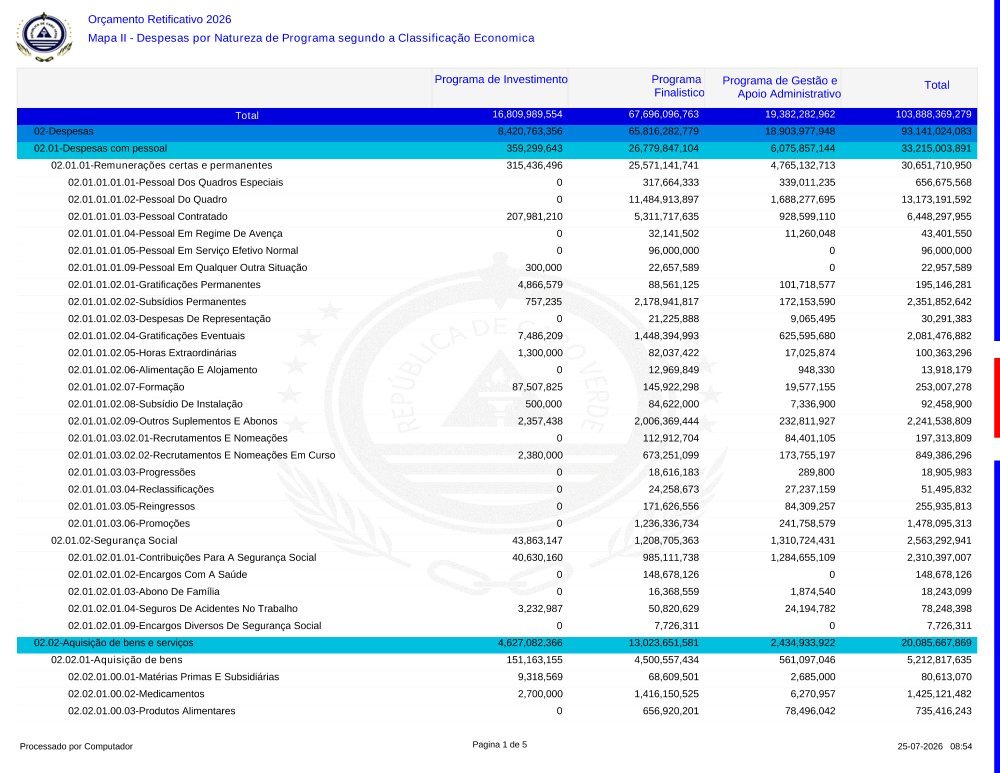Click '02.02.01.00.03-Produtos Alimentares' row label

(152, 711)
